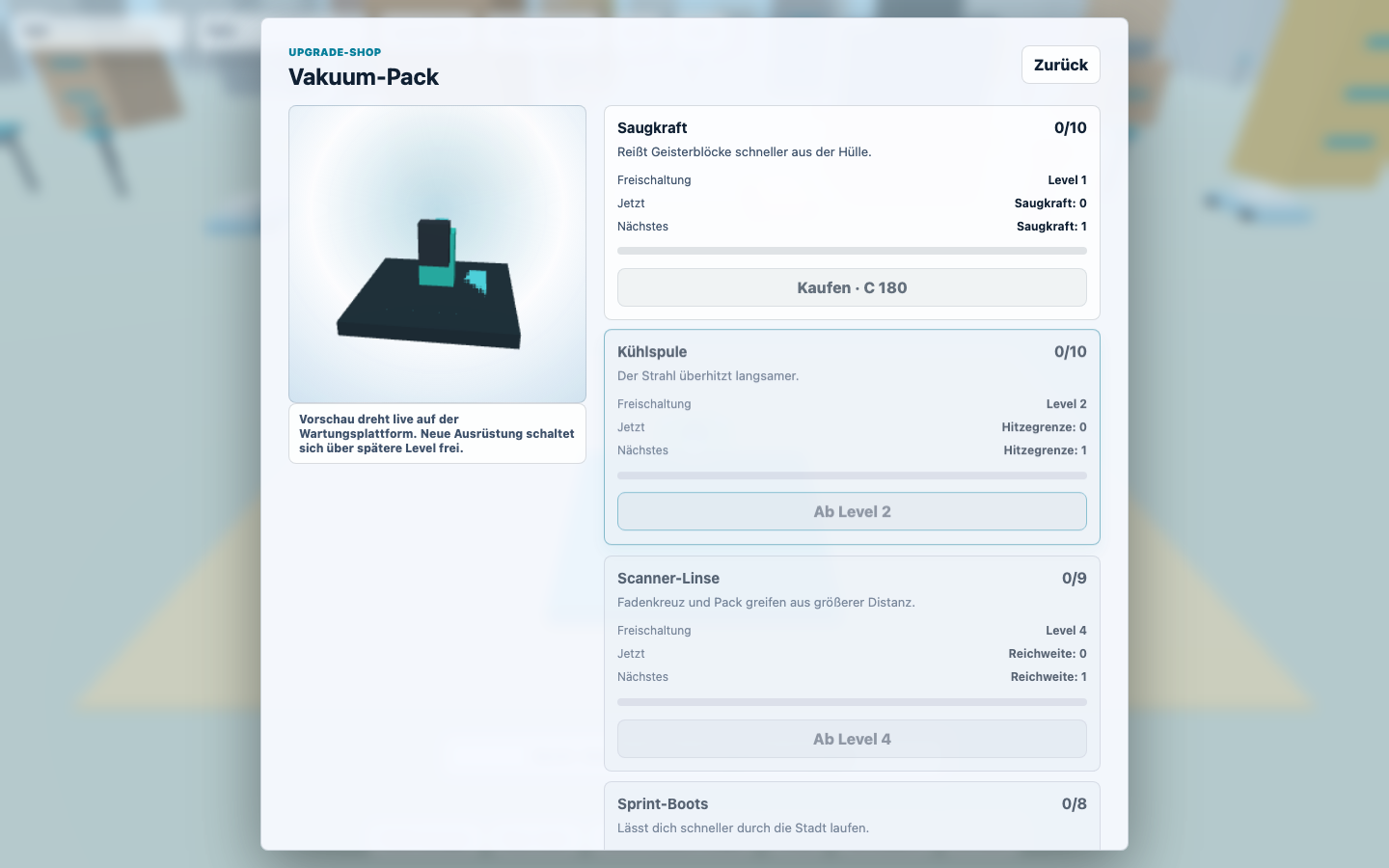Click the 'Reichweite: 0' current value
The width and height of the screenshot is (1389, 868).
1048,653
